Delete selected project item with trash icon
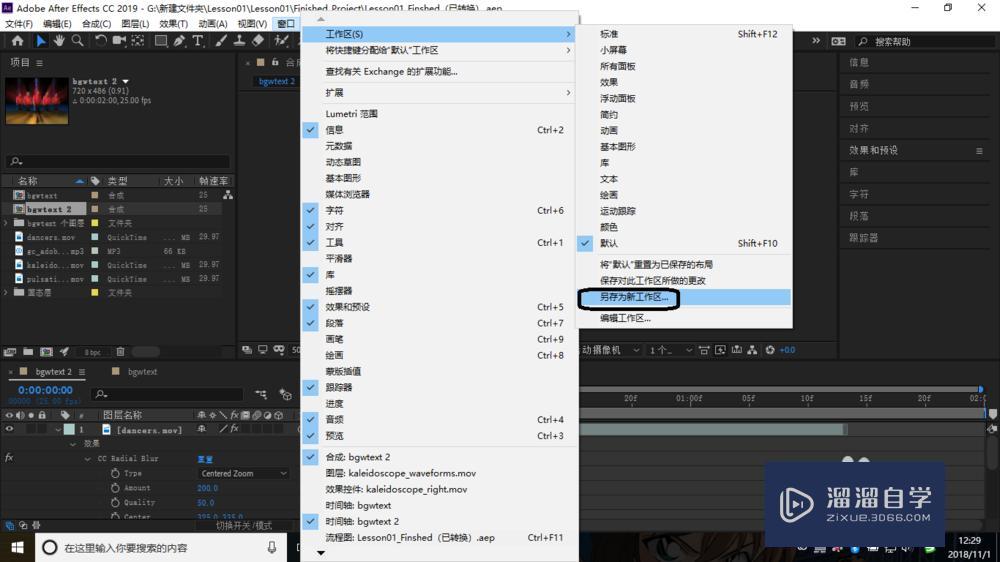This screenshot has width=1000, height=562. point(120,351)
